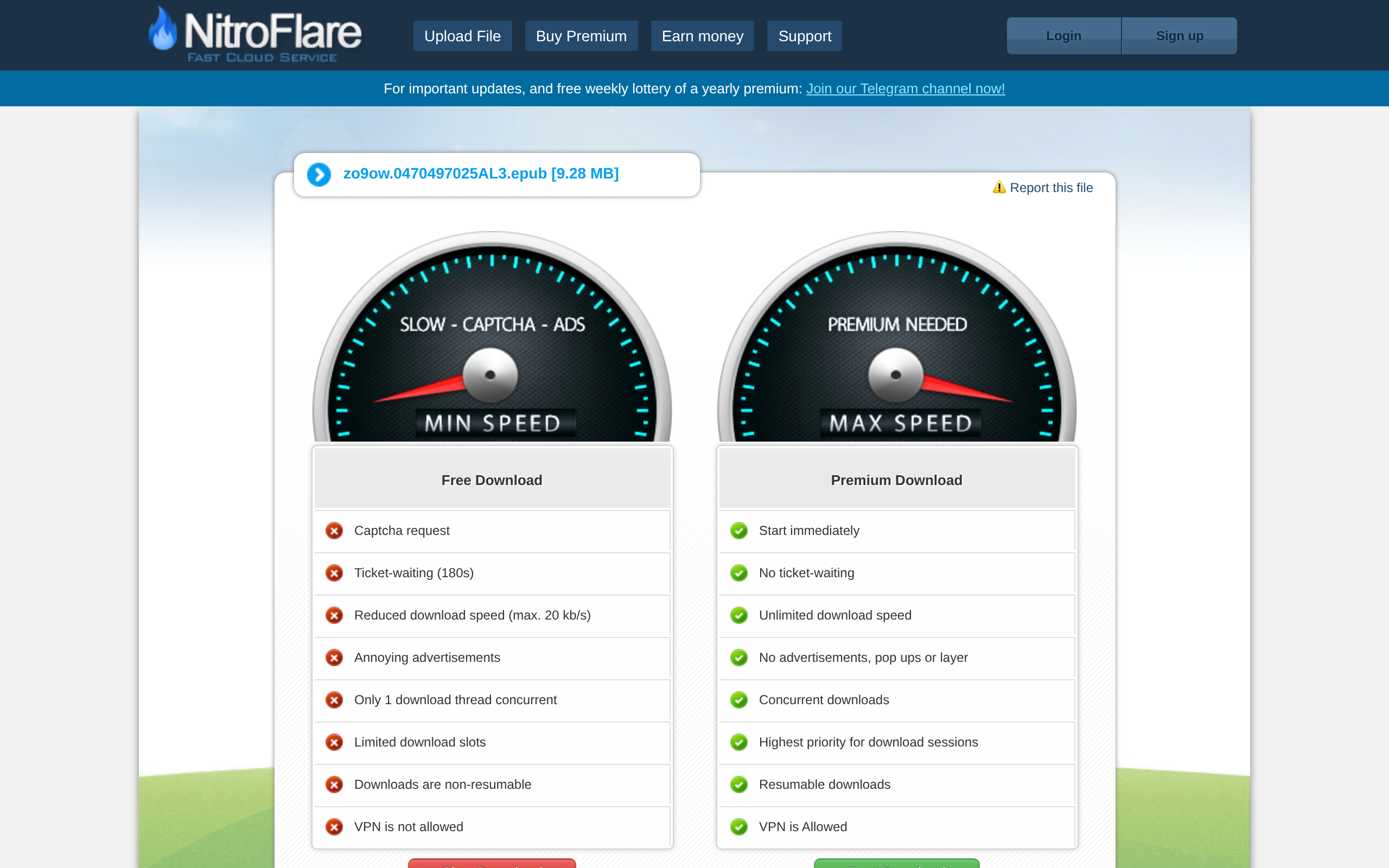The width and height of the screenshot is (1389, 868).
Task: Click the "Downloads are non-resumable" text
Action: pyautogui.click(x=443, y=784)
